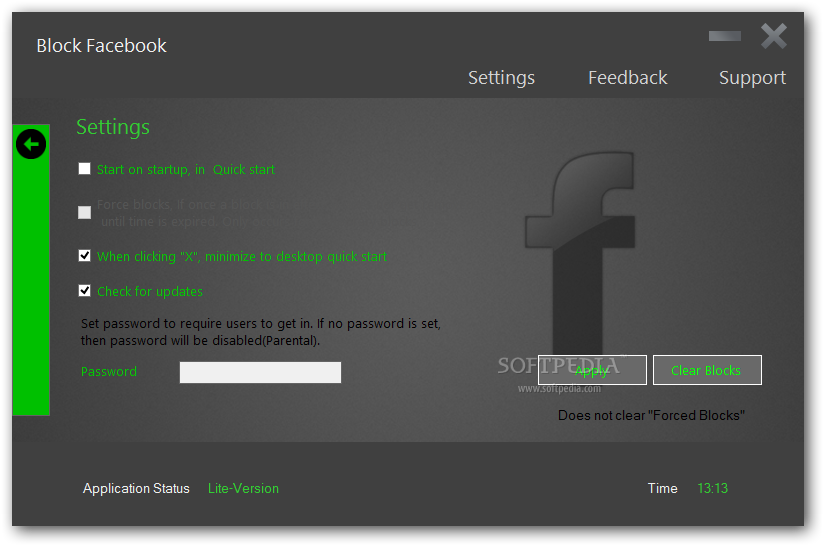
Task: Minimize the Block Facebook window
Action: pos(725,36)
